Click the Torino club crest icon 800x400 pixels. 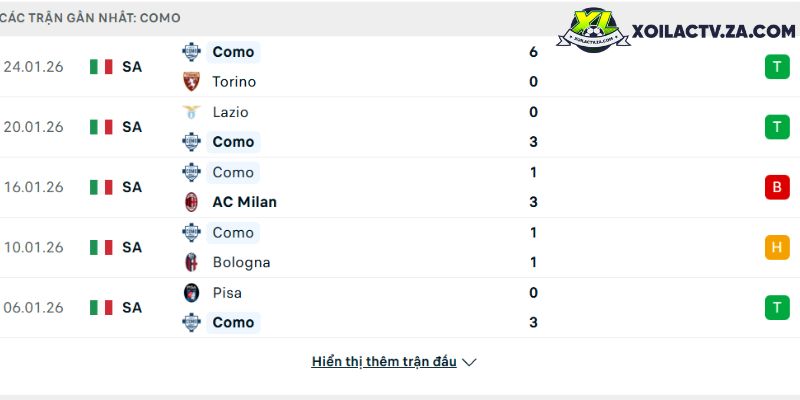191,82
